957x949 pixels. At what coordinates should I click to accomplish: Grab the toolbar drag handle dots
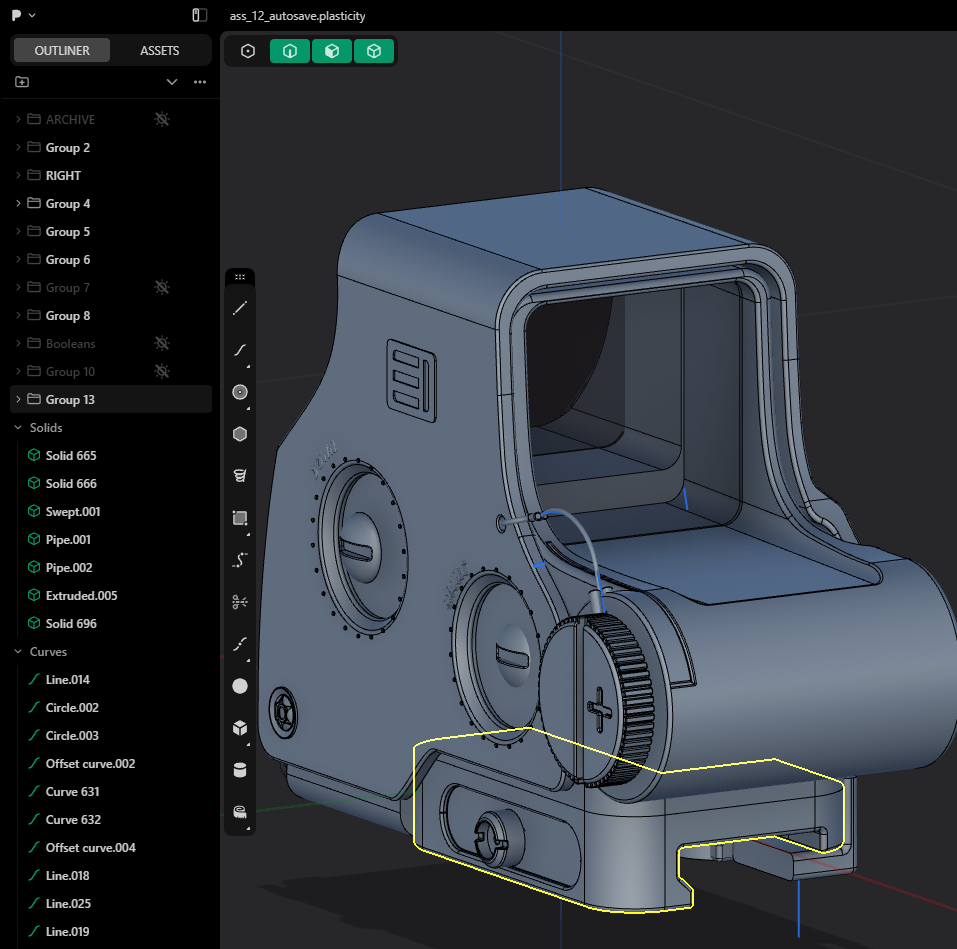240,277
